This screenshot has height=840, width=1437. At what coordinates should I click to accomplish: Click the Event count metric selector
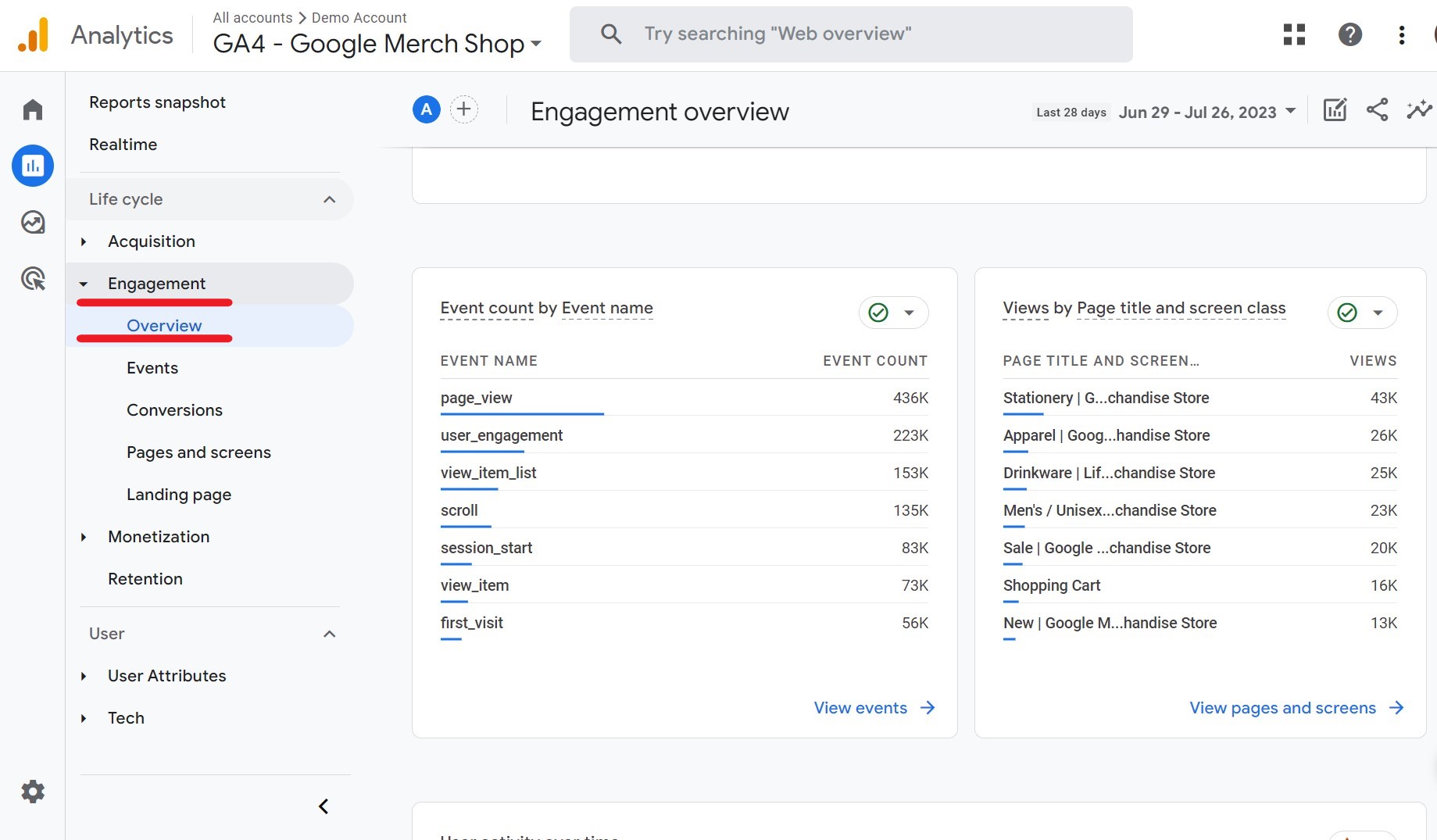pyautogui.click(x=487, y=308)
